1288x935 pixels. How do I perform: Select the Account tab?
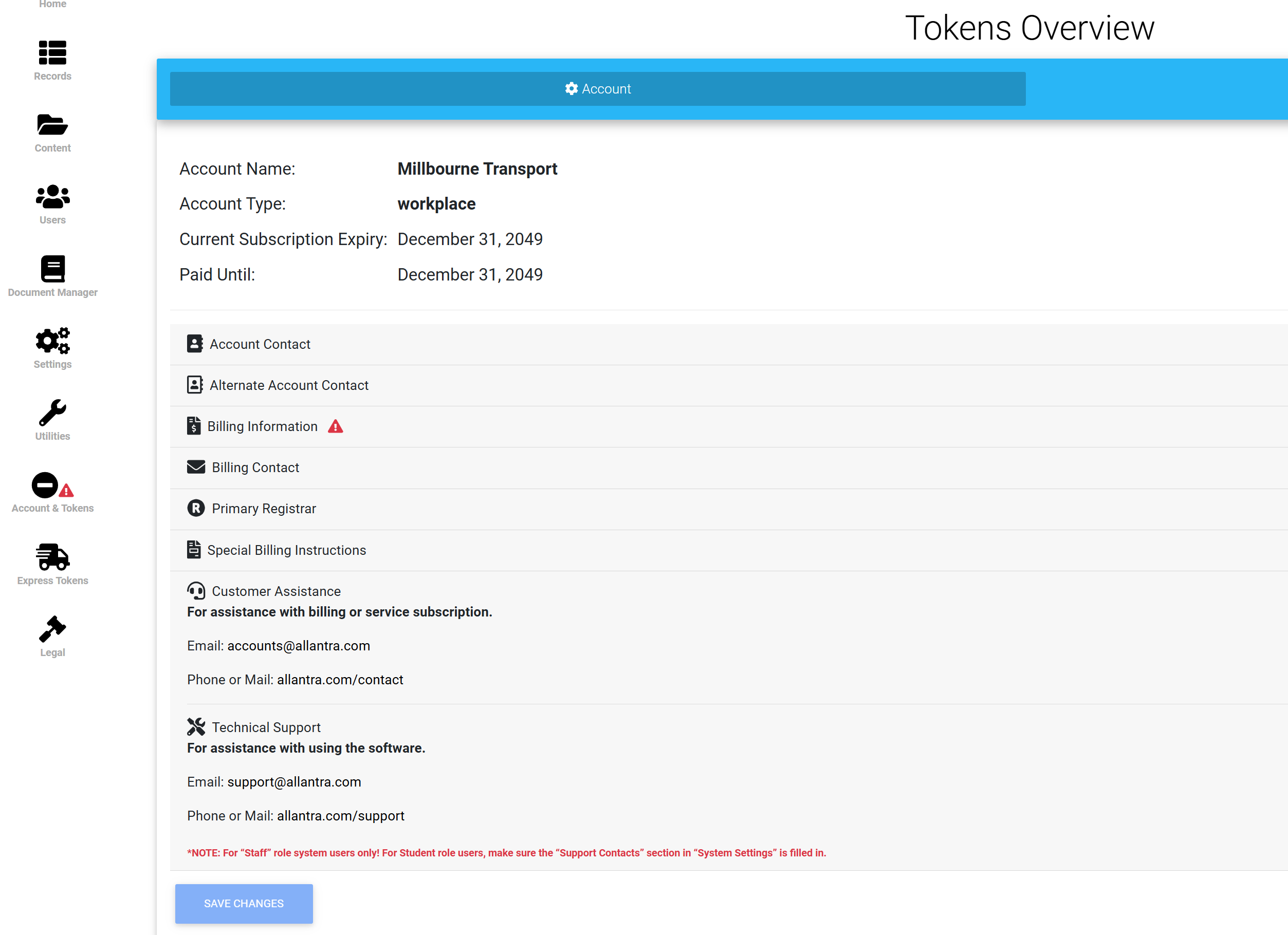(x=597, y=89)
